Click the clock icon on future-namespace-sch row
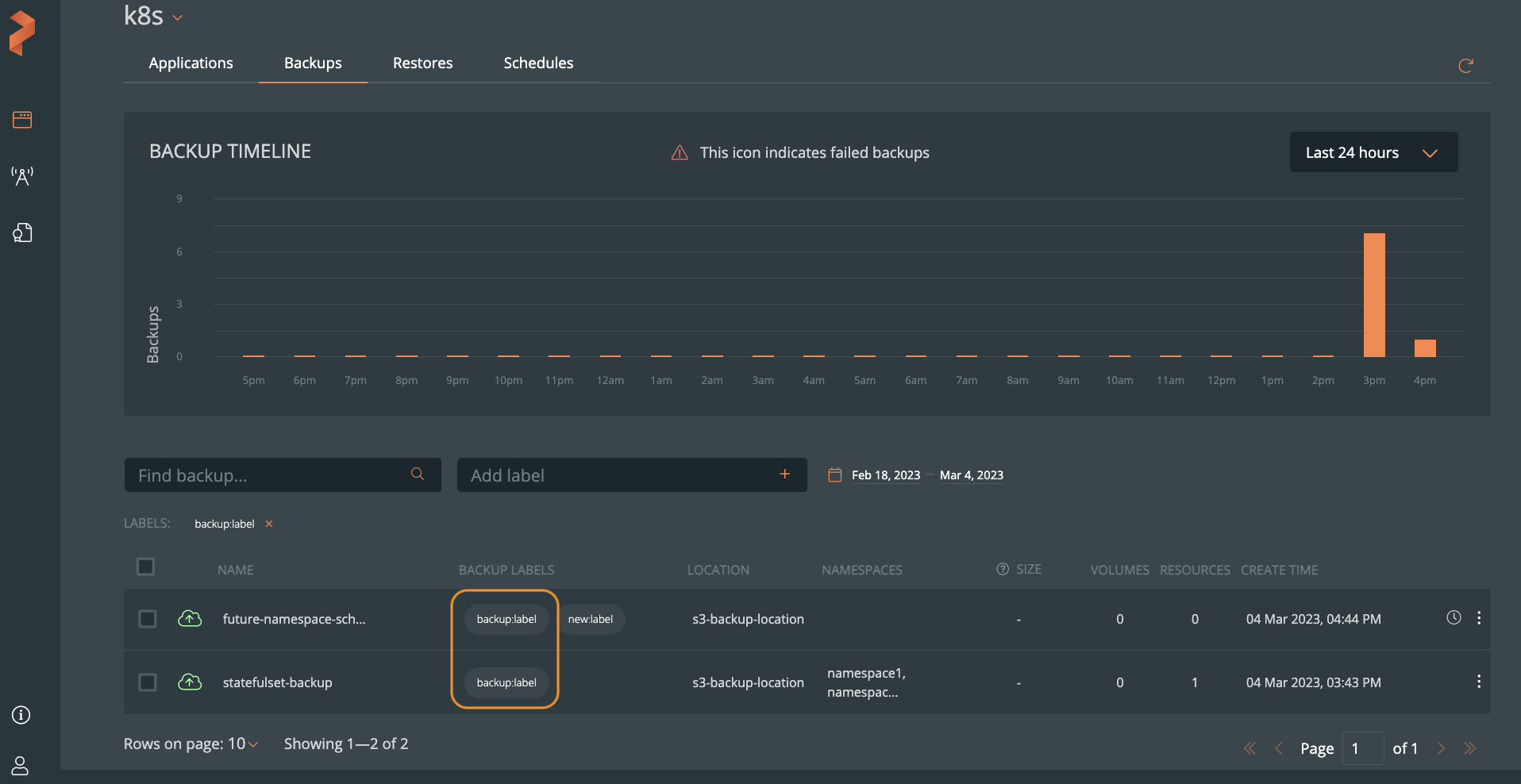The image size is (1521, 784). coord(1454,617)
